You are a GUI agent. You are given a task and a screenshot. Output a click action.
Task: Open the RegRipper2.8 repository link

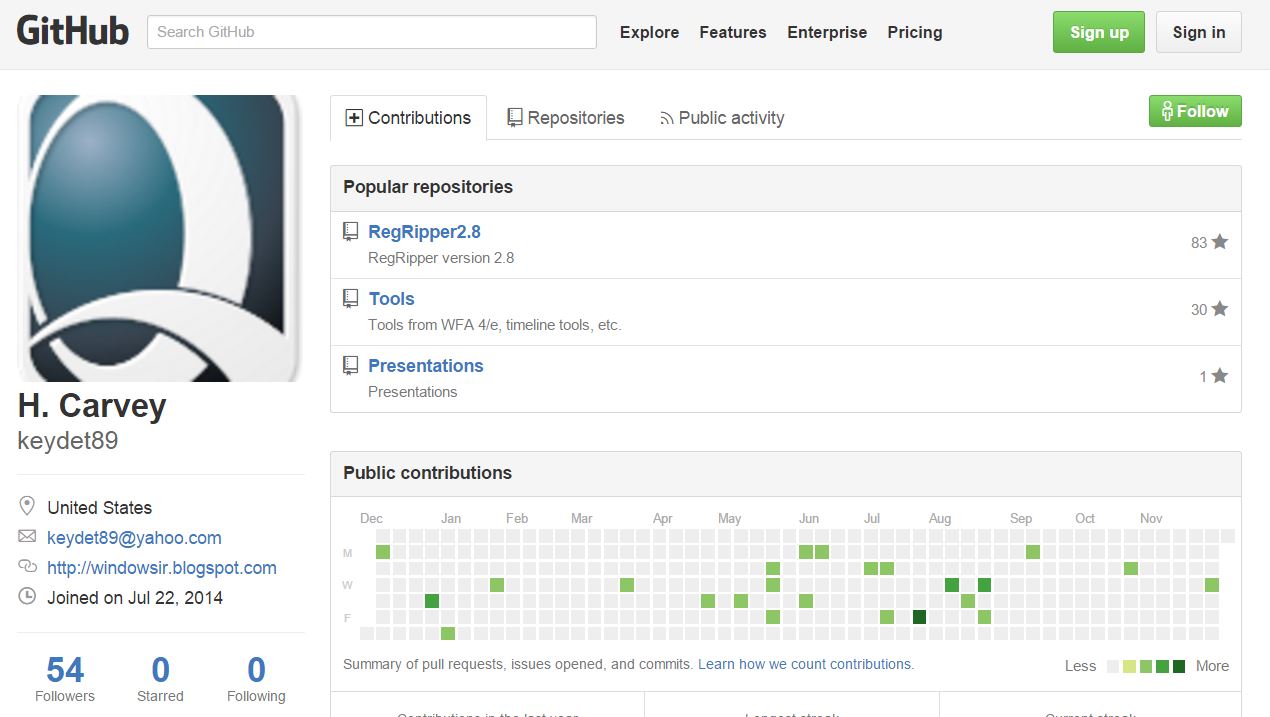point(425,232)
